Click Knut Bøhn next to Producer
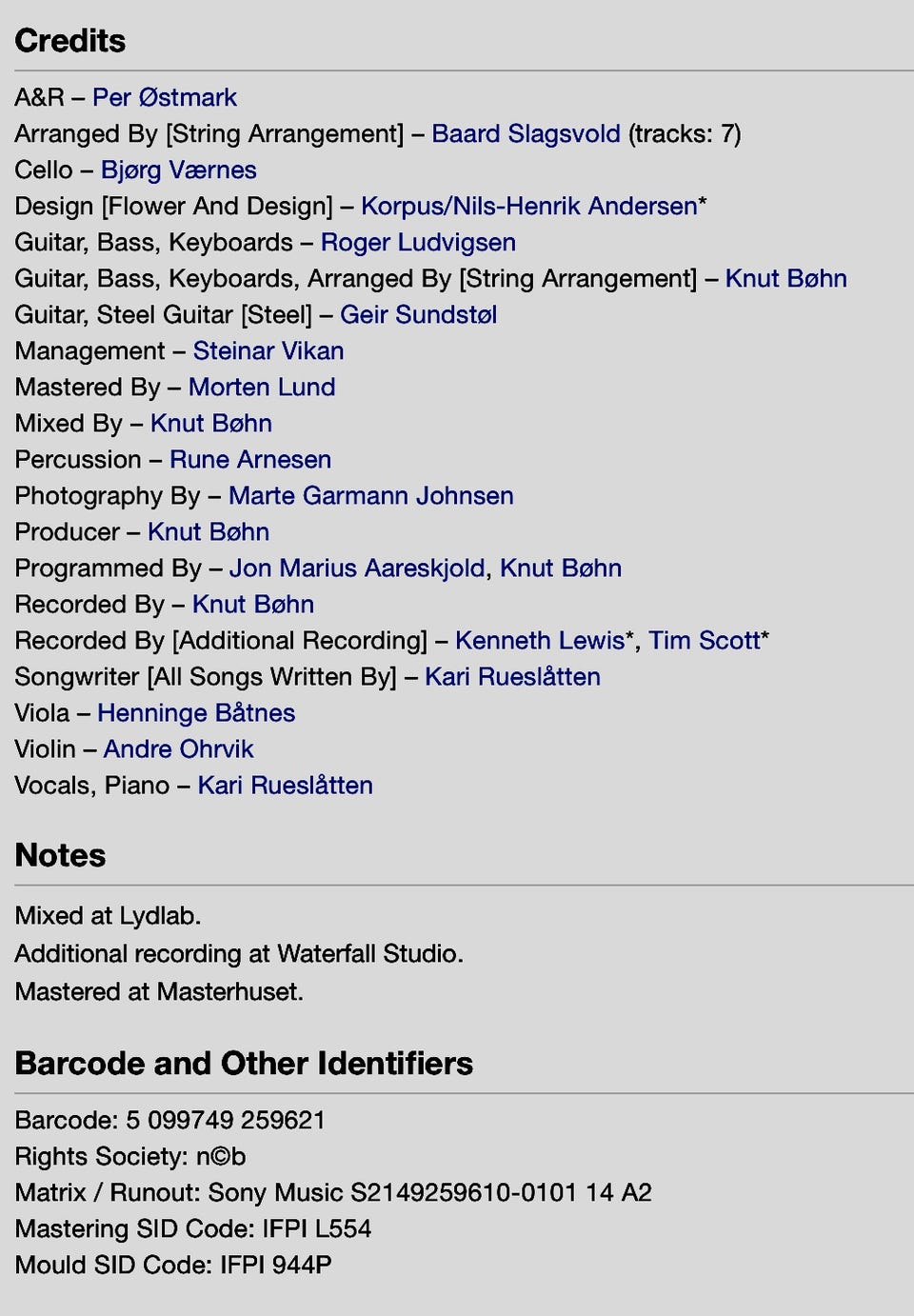The width and height of the screenshot is (914, 1316). [209, 531]
